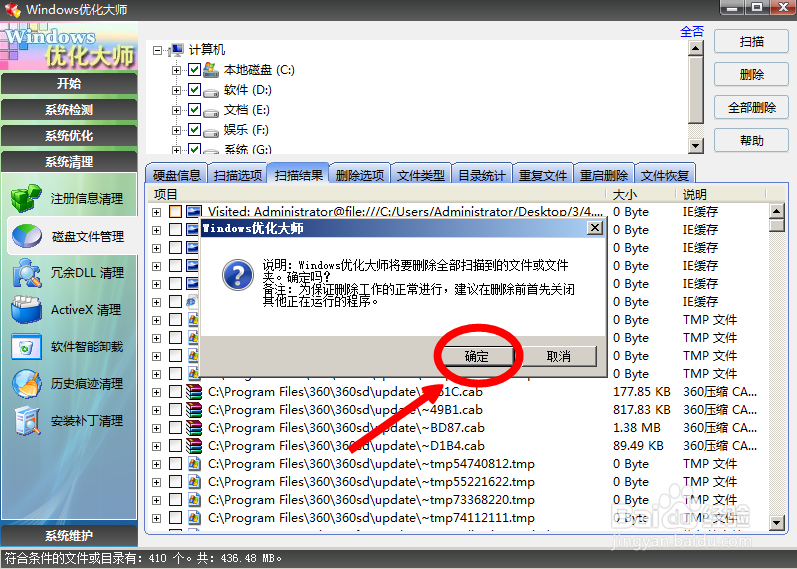Open 帮助 button

coord(751,140)
